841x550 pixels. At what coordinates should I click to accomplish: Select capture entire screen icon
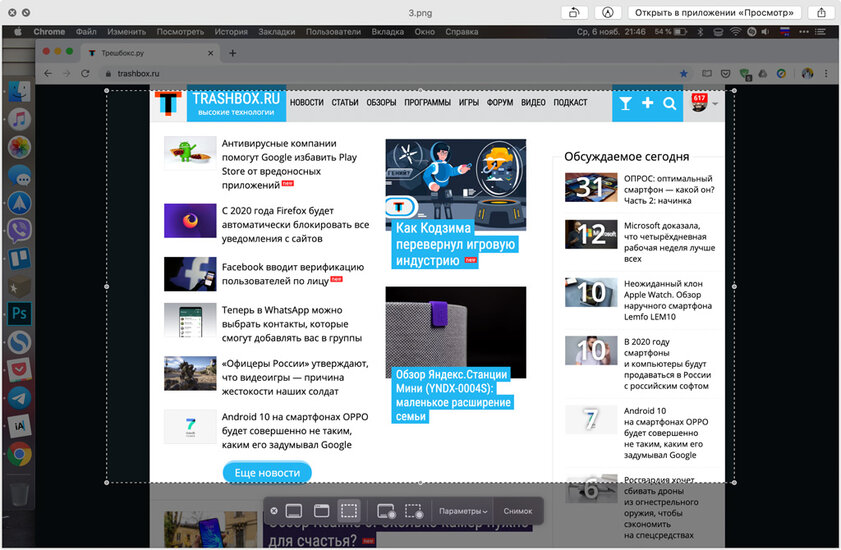tap(294, 511)
